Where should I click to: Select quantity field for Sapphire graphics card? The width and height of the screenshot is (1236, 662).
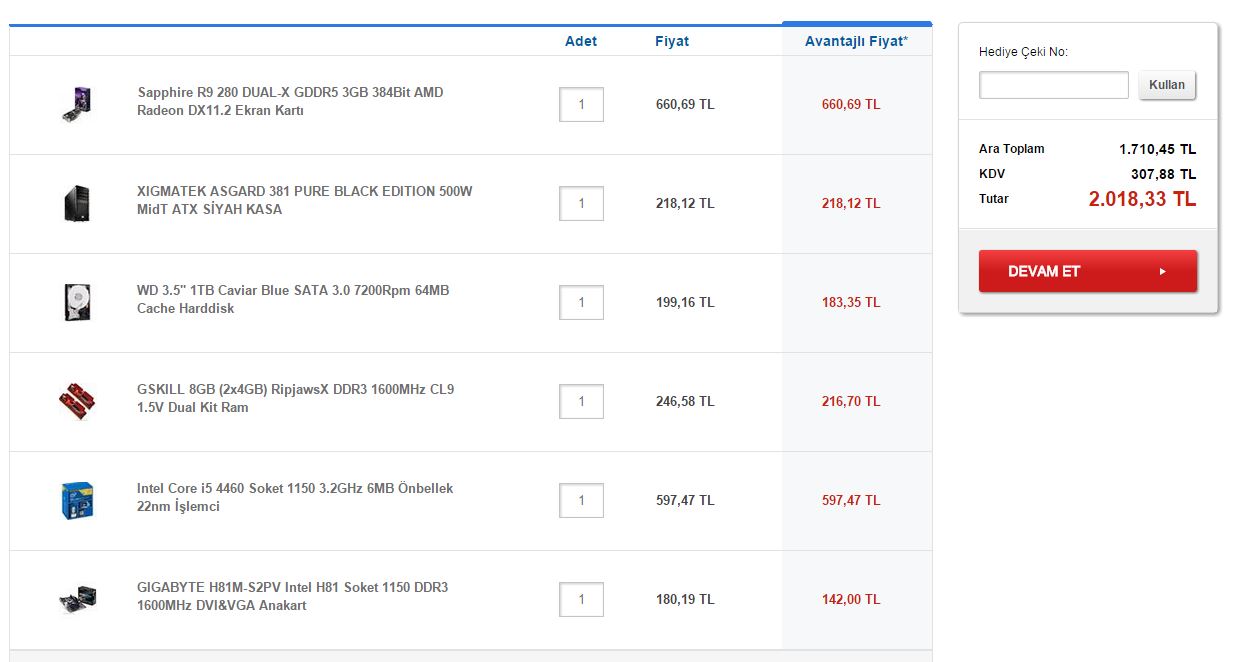[x=581, y=104]
